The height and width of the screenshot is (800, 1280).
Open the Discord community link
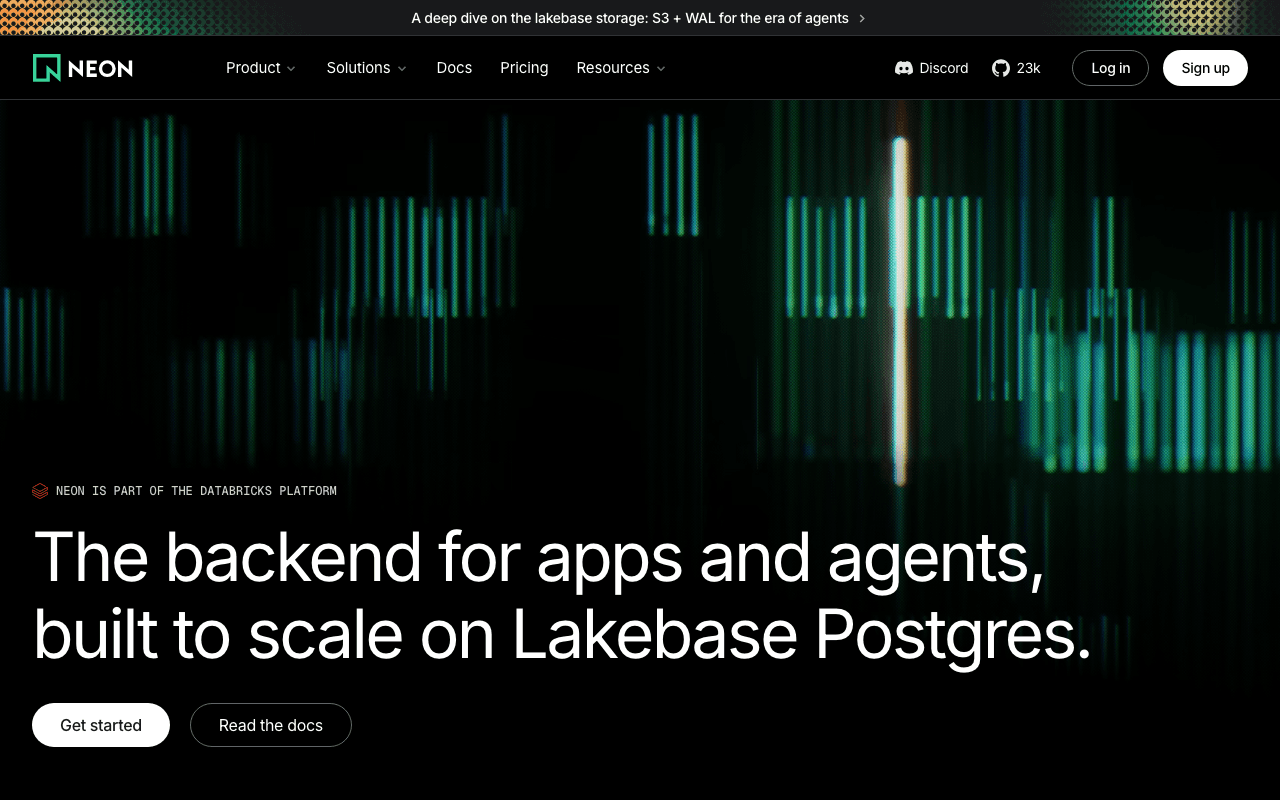click(x=932, y=68)
